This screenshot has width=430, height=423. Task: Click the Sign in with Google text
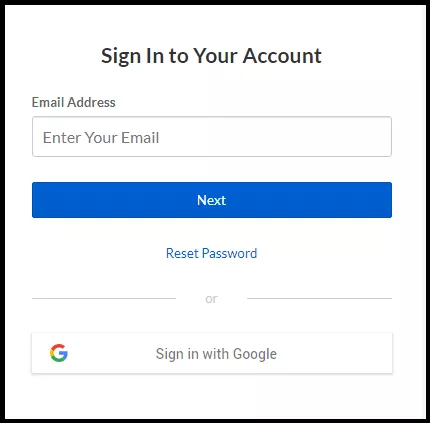point(216,354)
